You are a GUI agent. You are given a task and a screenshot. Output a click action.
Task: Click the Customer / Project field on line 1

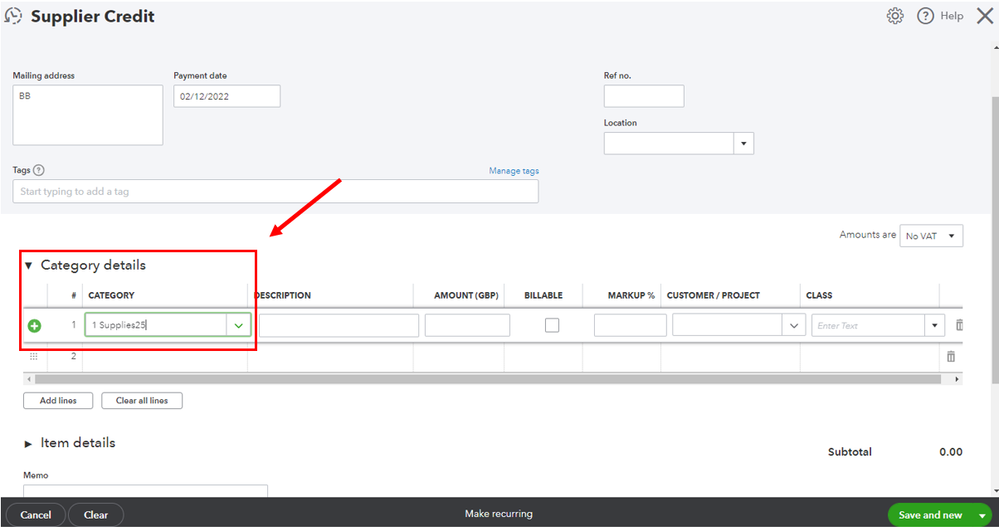[x=727, y=325]
